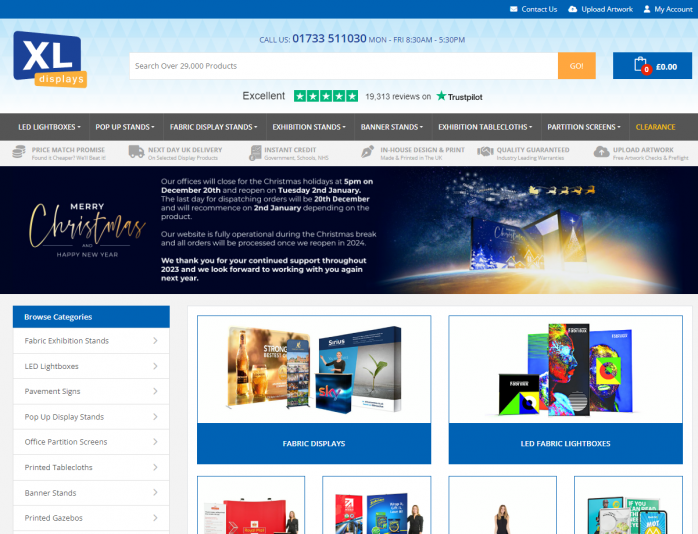Click the Instant Credit calculator icon
The image size is (698, 534).
click(x=255, y=153)
